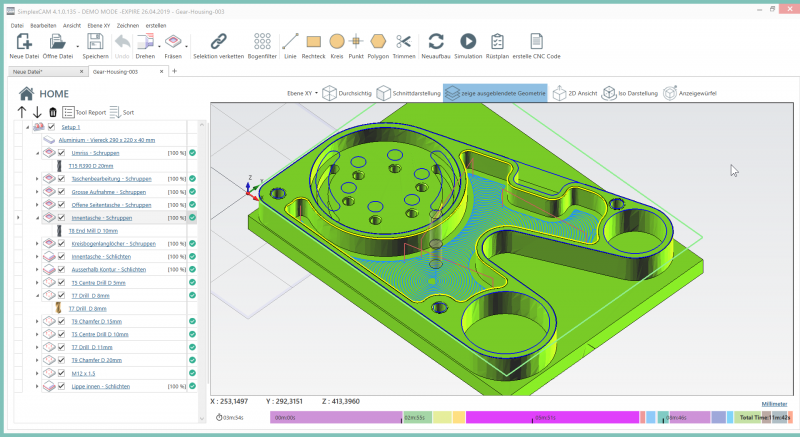The height and width of the screenshot is (437, 800).
Task: Uncheck Innentasche - Schlichten checkbox
Action: (61, 256)
